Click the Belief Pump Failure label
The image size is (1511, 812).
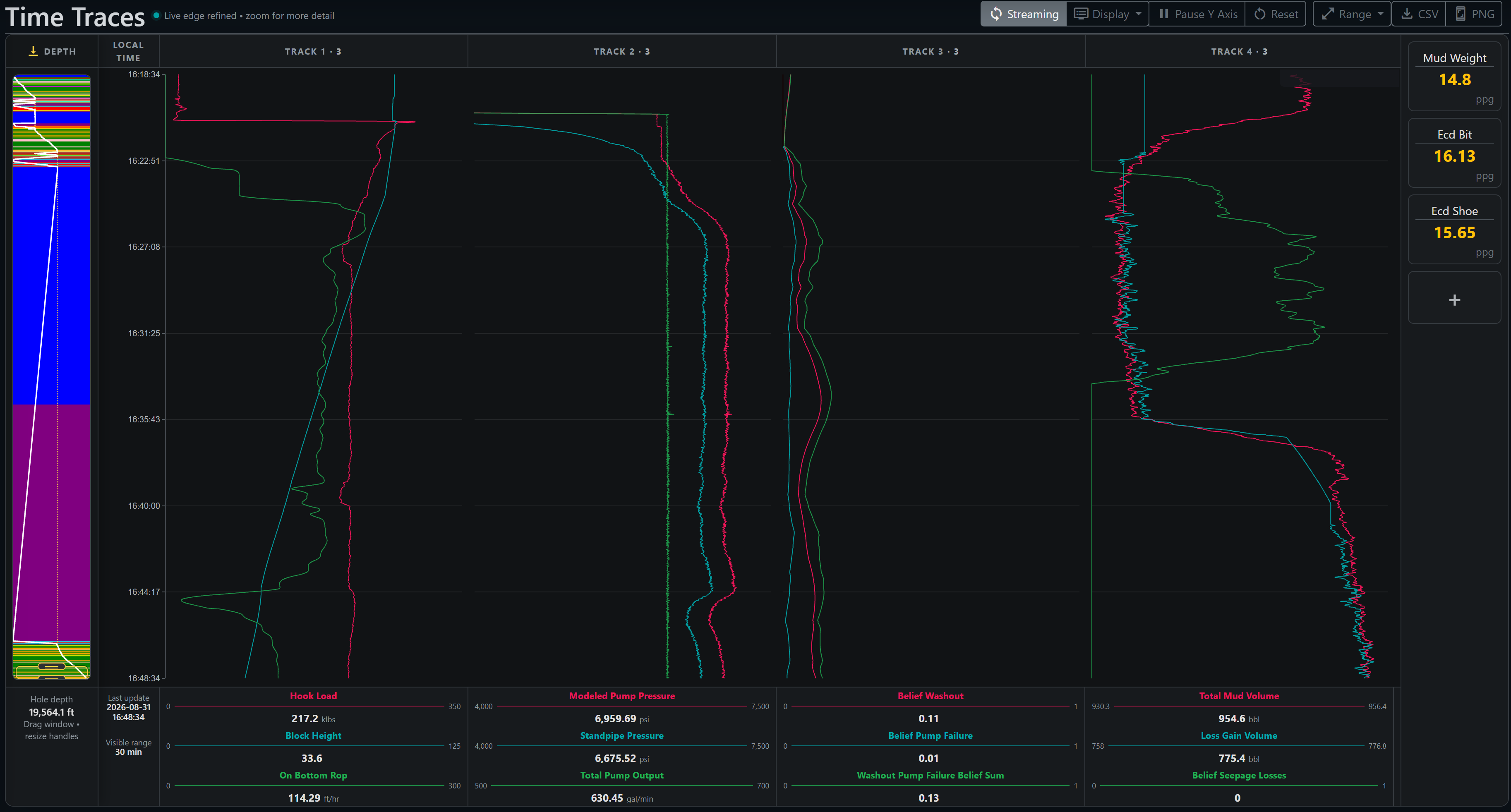tap(930, 736)
